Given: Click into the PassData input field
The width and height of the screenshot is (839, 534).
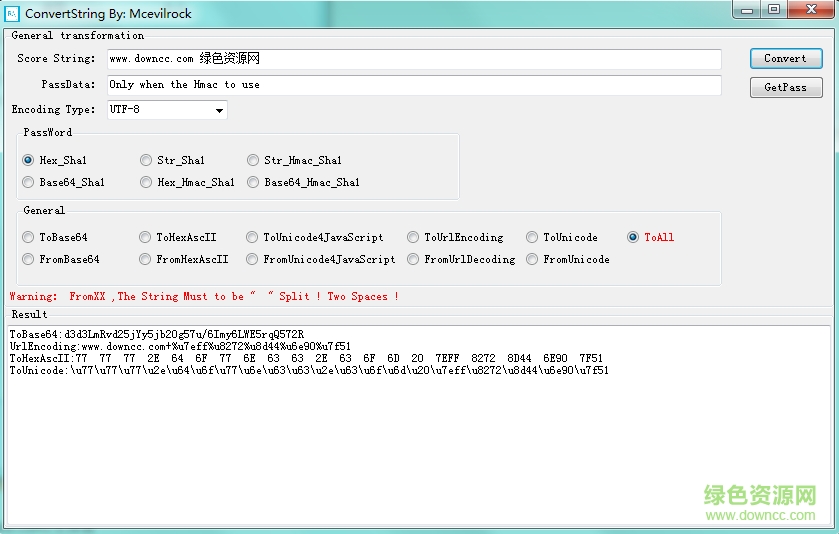Looking at the screenshot, I should 413,85.
